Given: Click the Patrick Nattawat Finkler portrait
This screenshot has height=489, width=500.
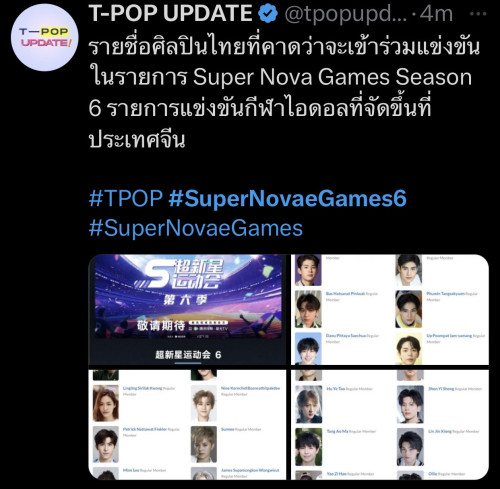Looking at the screenshot, I should 106,444.
